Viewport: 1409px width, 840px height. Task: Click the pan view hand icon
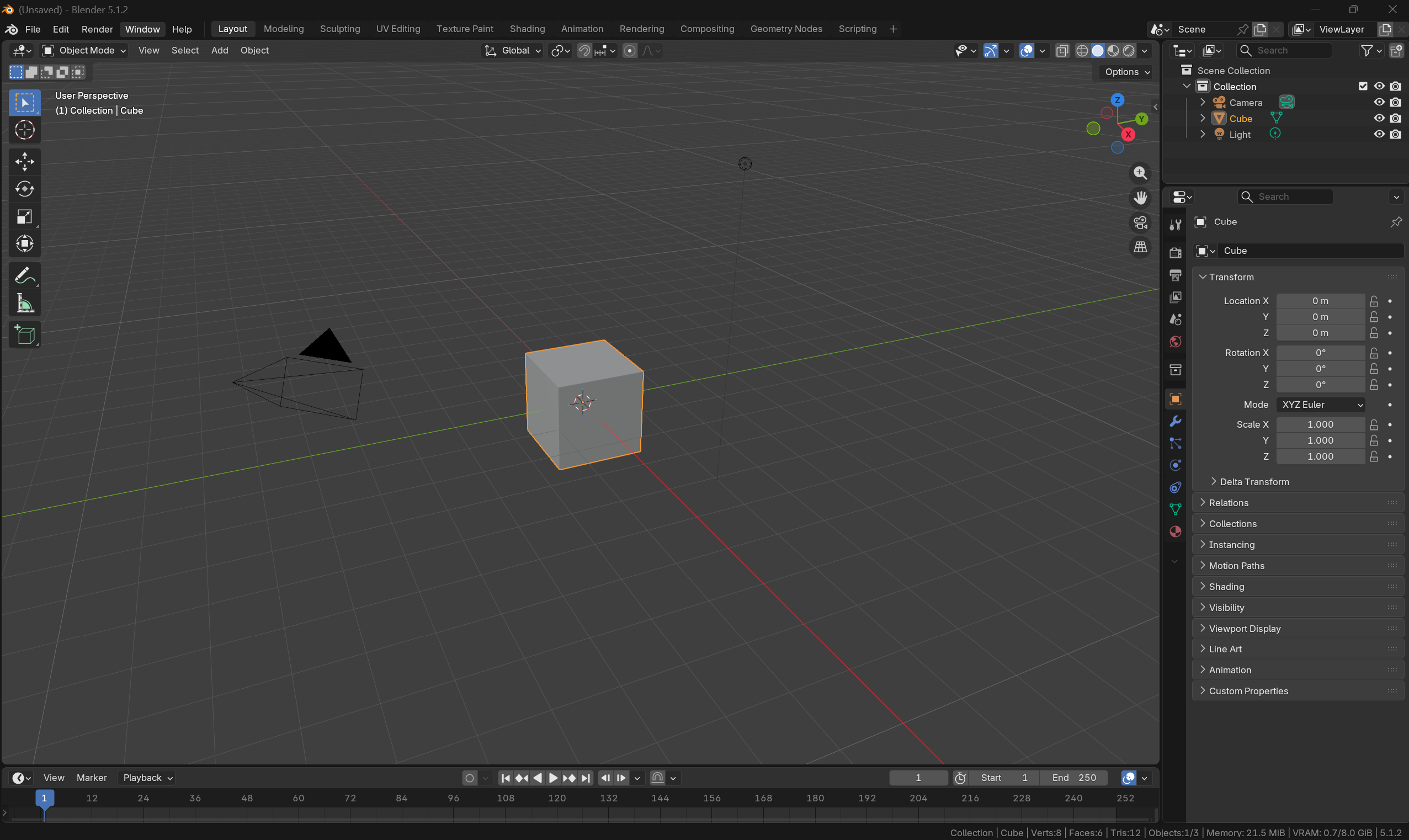[1140, 198]
